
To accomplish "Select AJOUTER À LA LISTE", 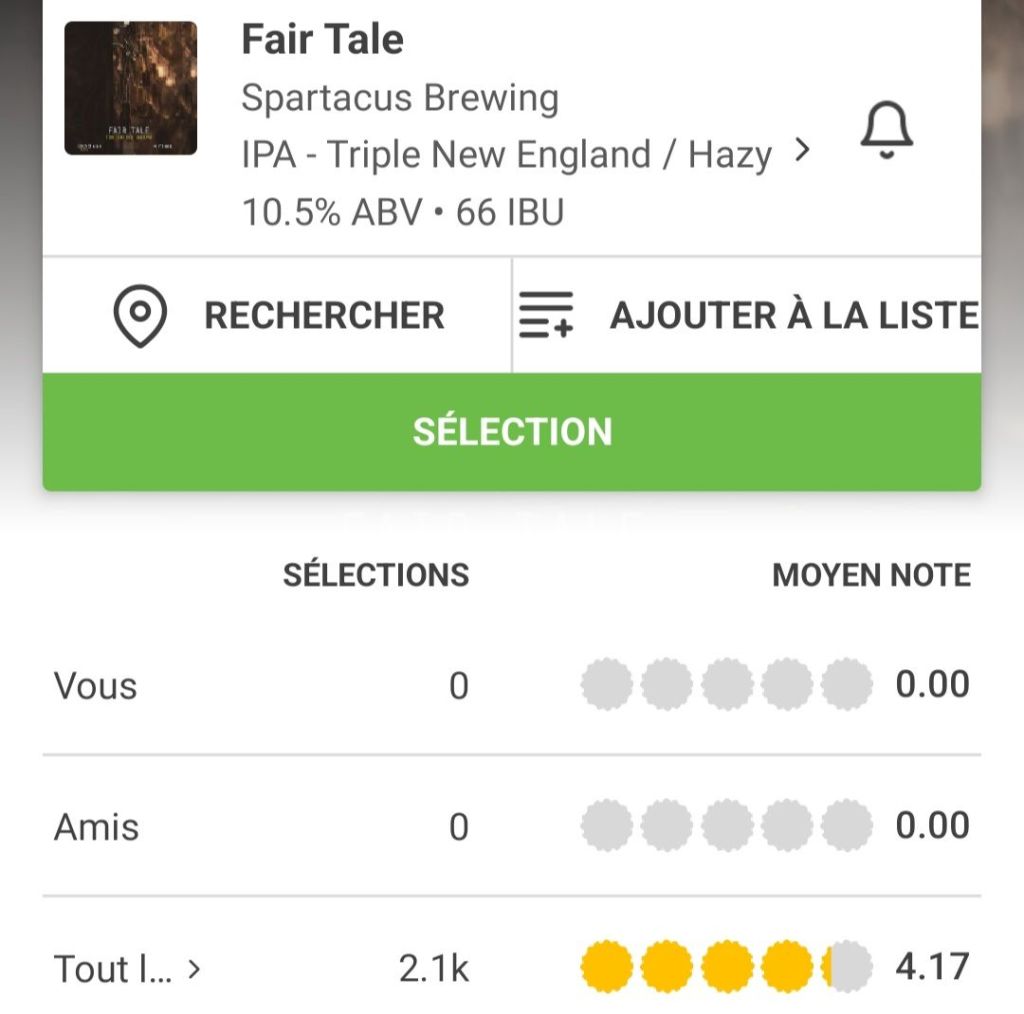I will click(794, 316).
